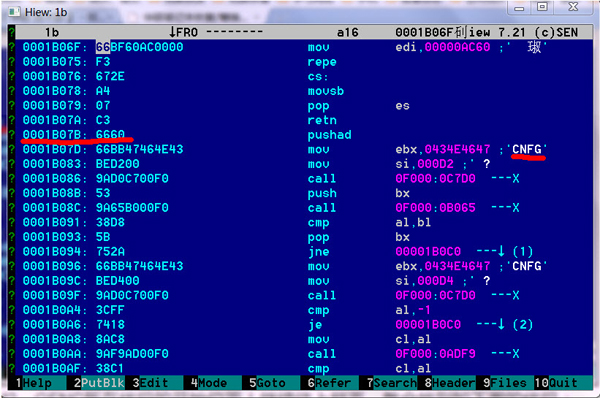Click file name 1b in header
Image resolution: width=600 pixels, height=398 pixels.
(x=52, y=33)
